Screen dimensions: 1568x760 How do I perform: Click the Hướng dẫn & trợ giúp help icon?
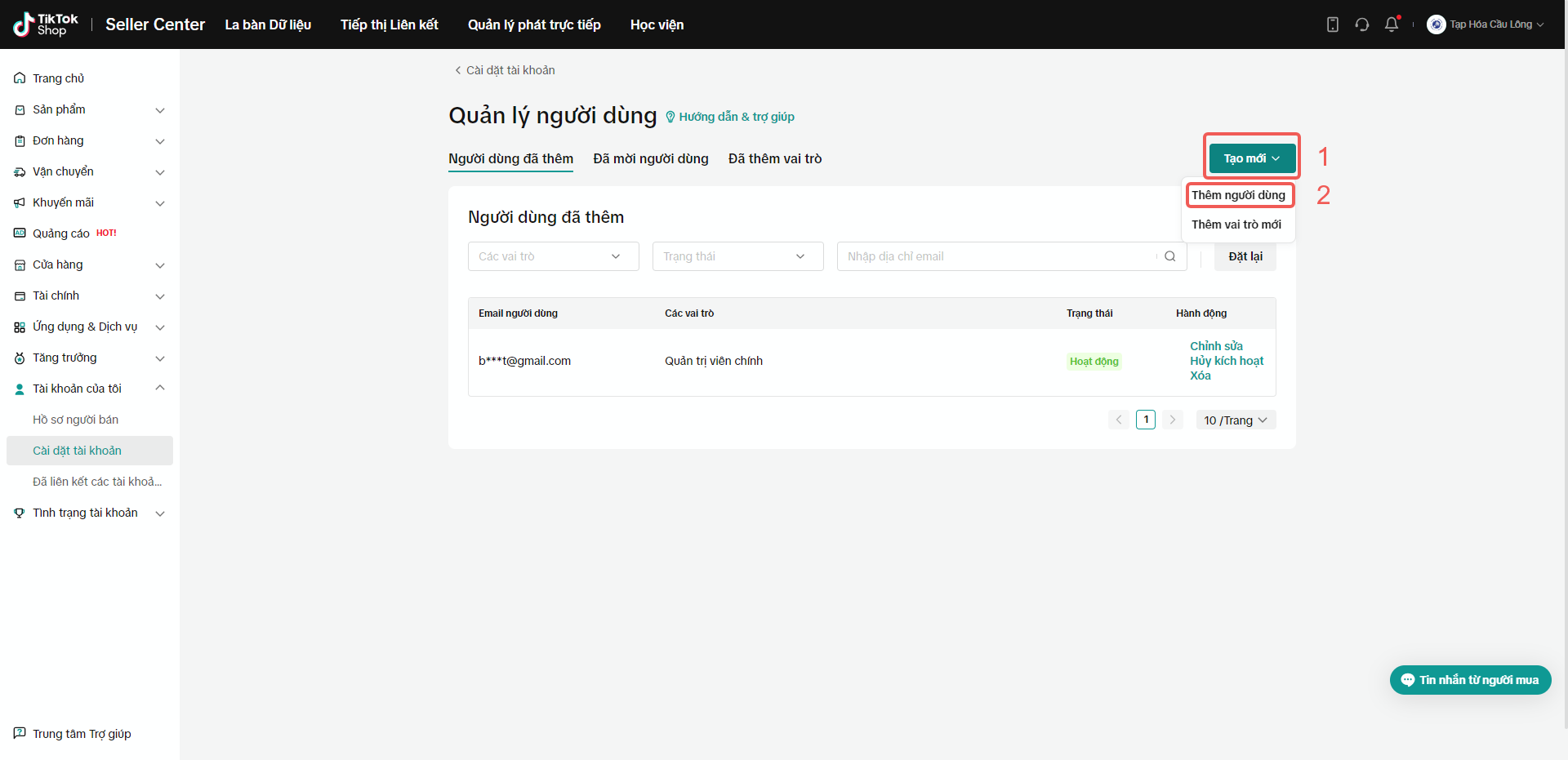pyautogui.click(x=670, y=117)
